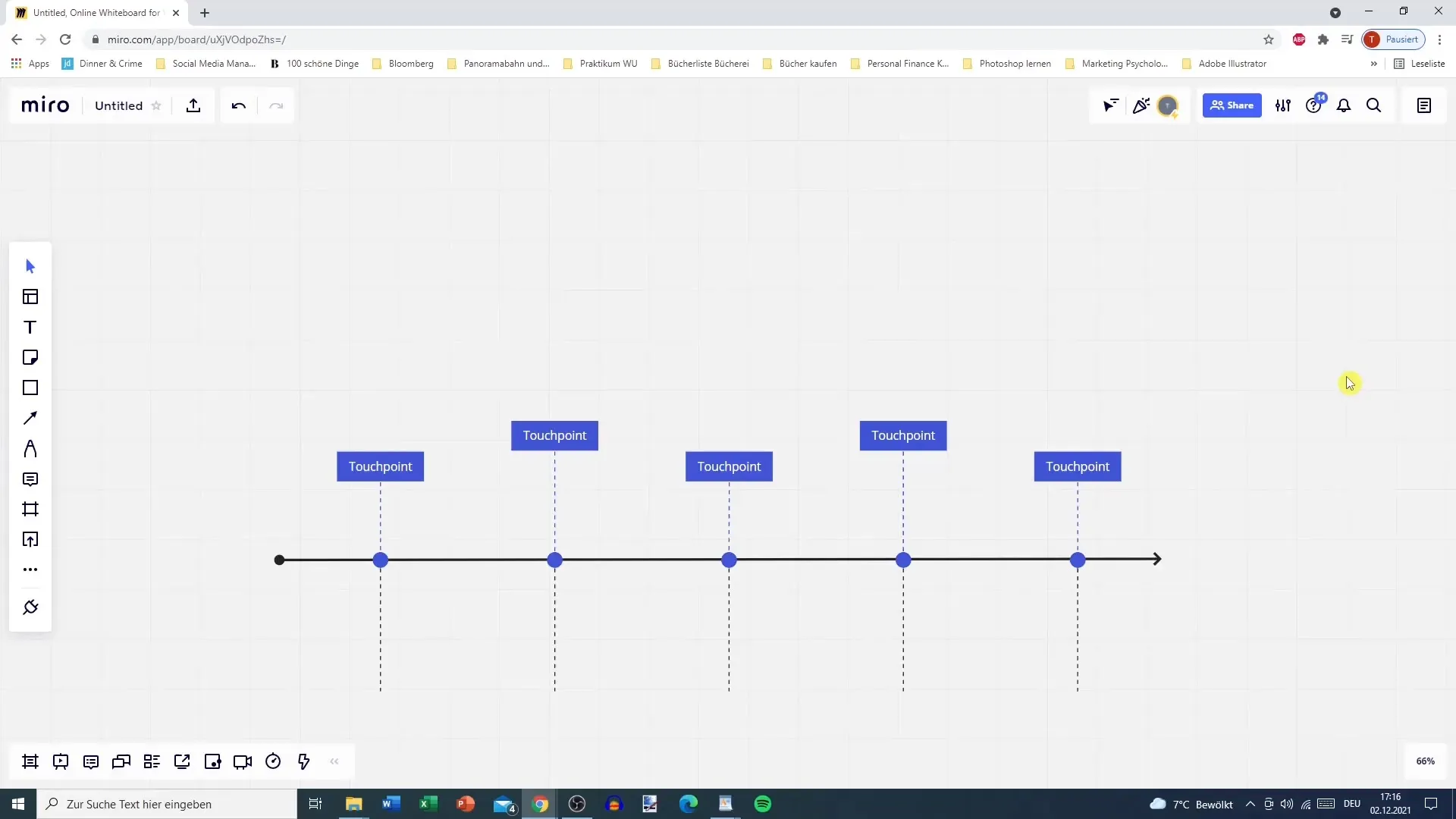Click Spotify icon in Windows taskbar
Screen dimensions: 1456x819
pyautogui.click(x=763, y=804)
